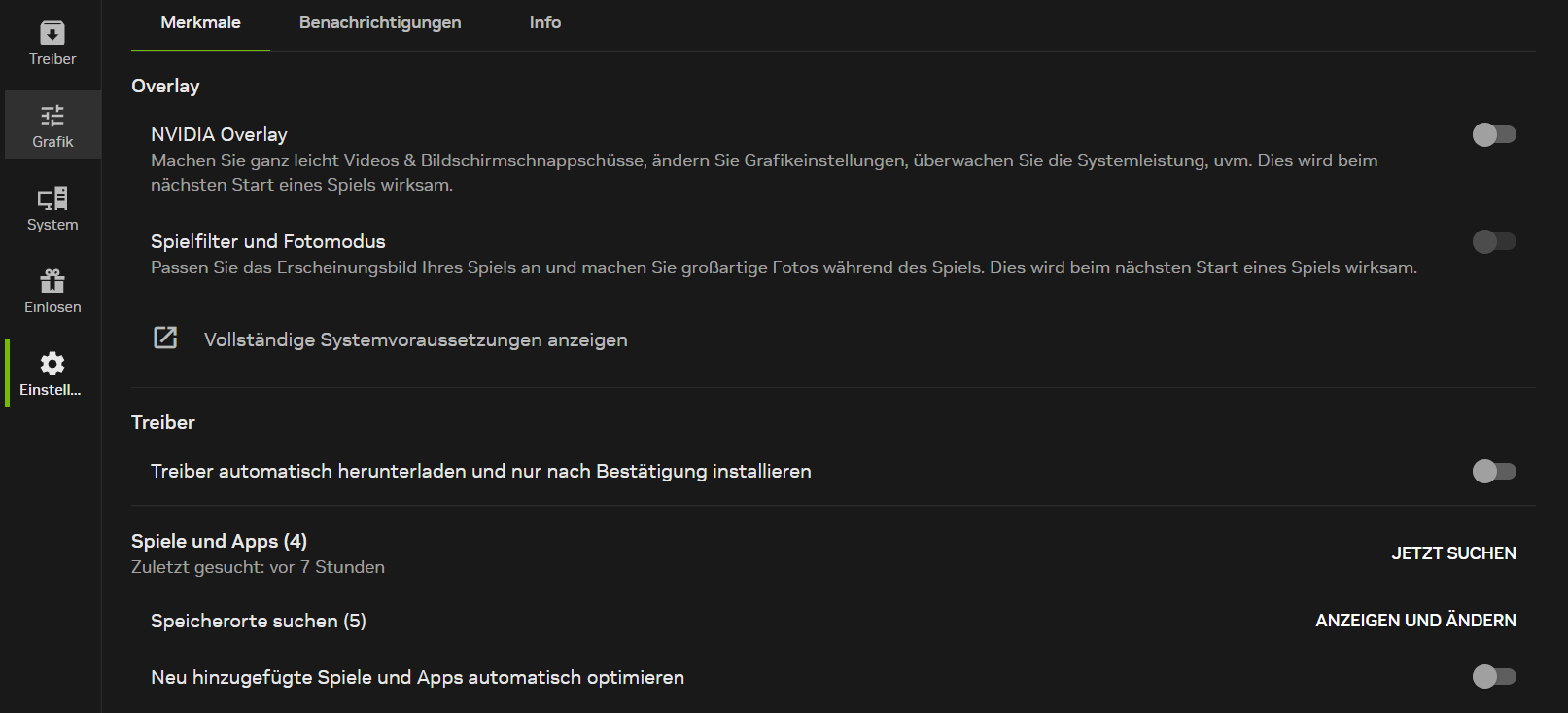Enable automatic driver download toggle
1568x713 pixels.
coord(1494,471)
